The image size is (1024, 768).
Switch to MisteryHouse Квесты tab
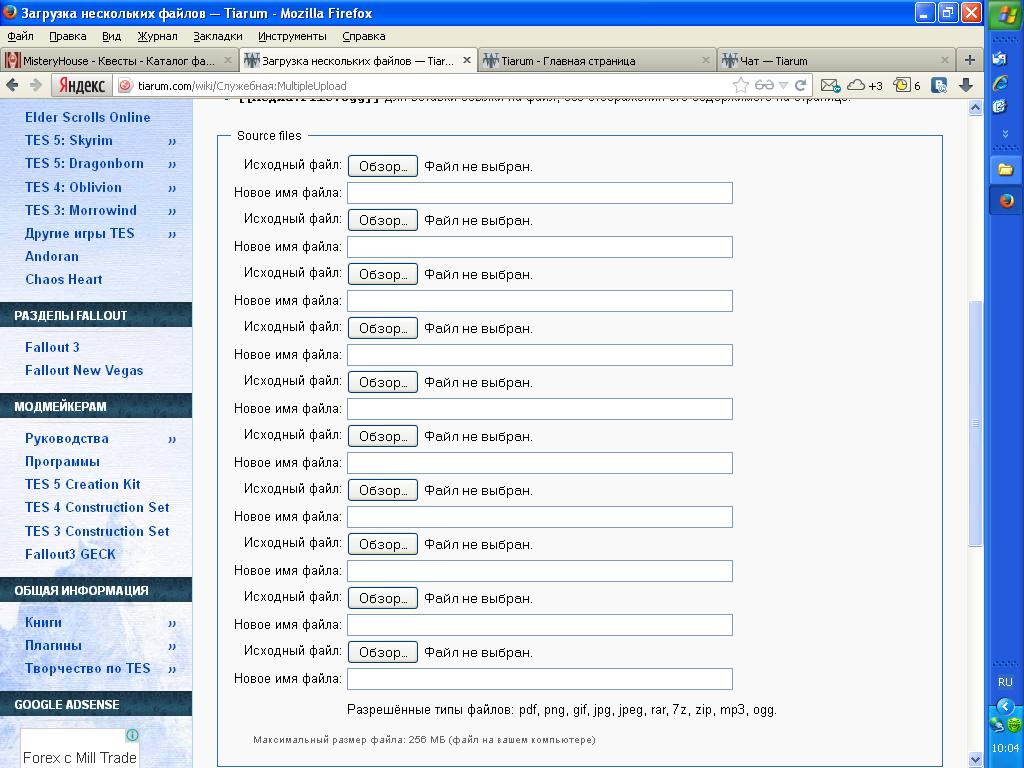coord(119,61)
